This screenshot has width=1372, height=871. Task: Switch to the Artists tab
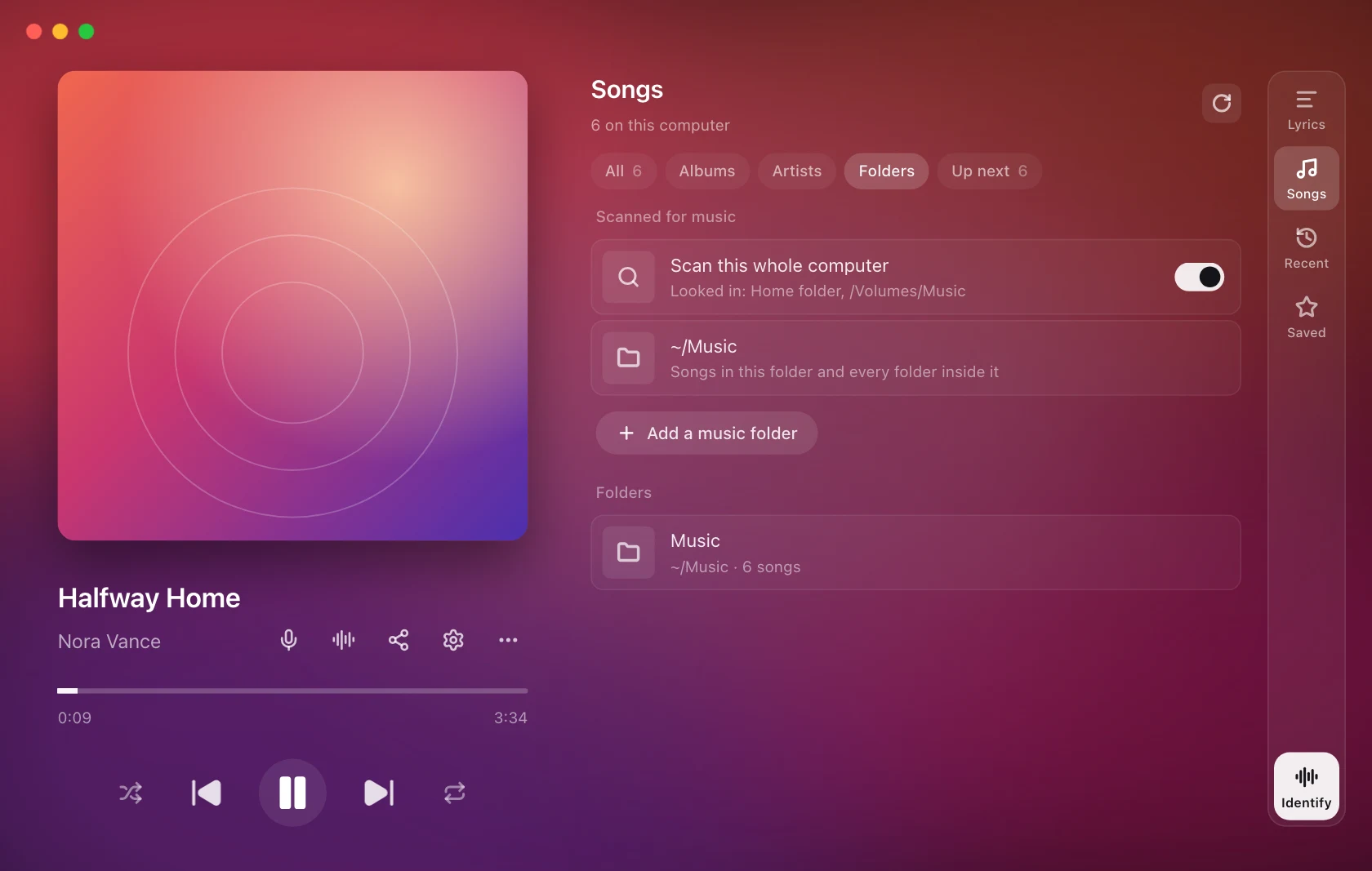(797, 171)
